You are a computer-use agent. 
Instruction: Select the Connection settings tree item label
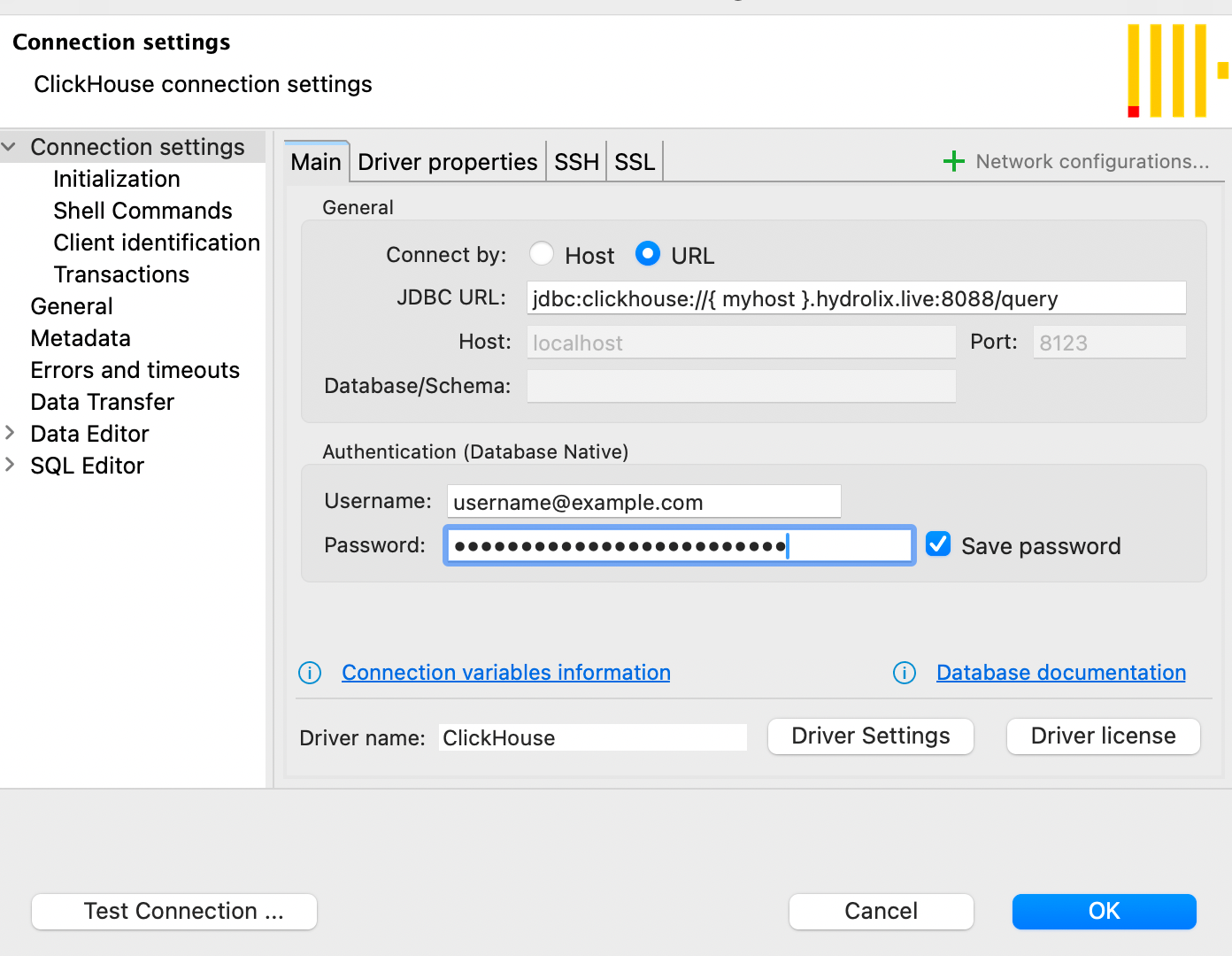pos(137,147)
